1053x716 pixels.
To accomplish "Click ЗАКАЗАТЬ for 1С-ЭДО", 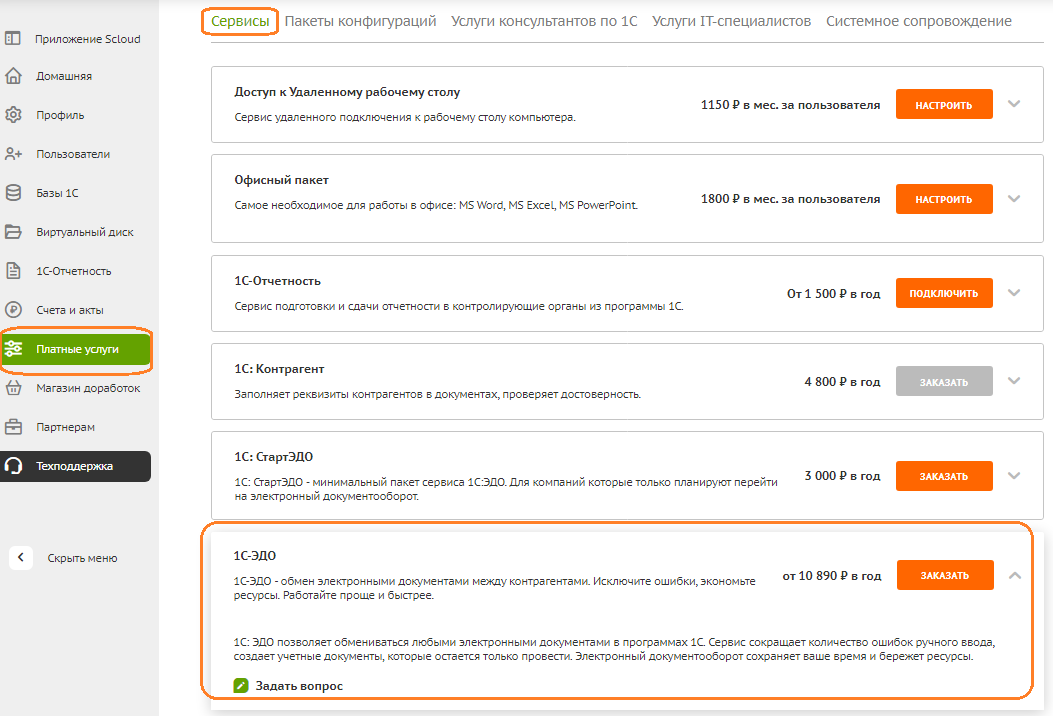I will point(945,575).
